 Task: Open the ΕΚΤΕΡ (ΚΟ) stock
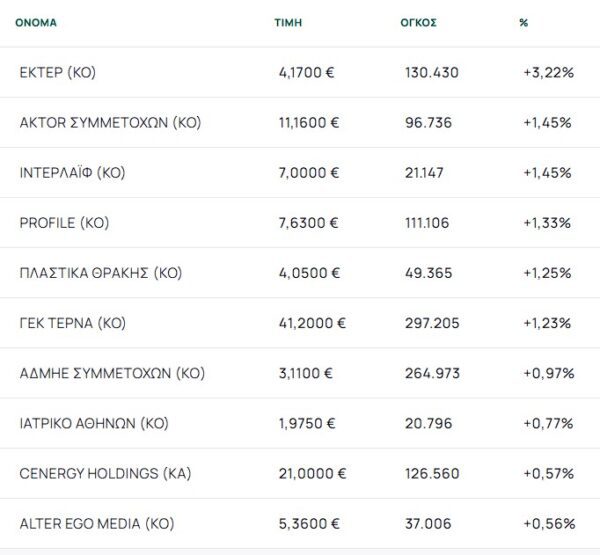point(58,73)
